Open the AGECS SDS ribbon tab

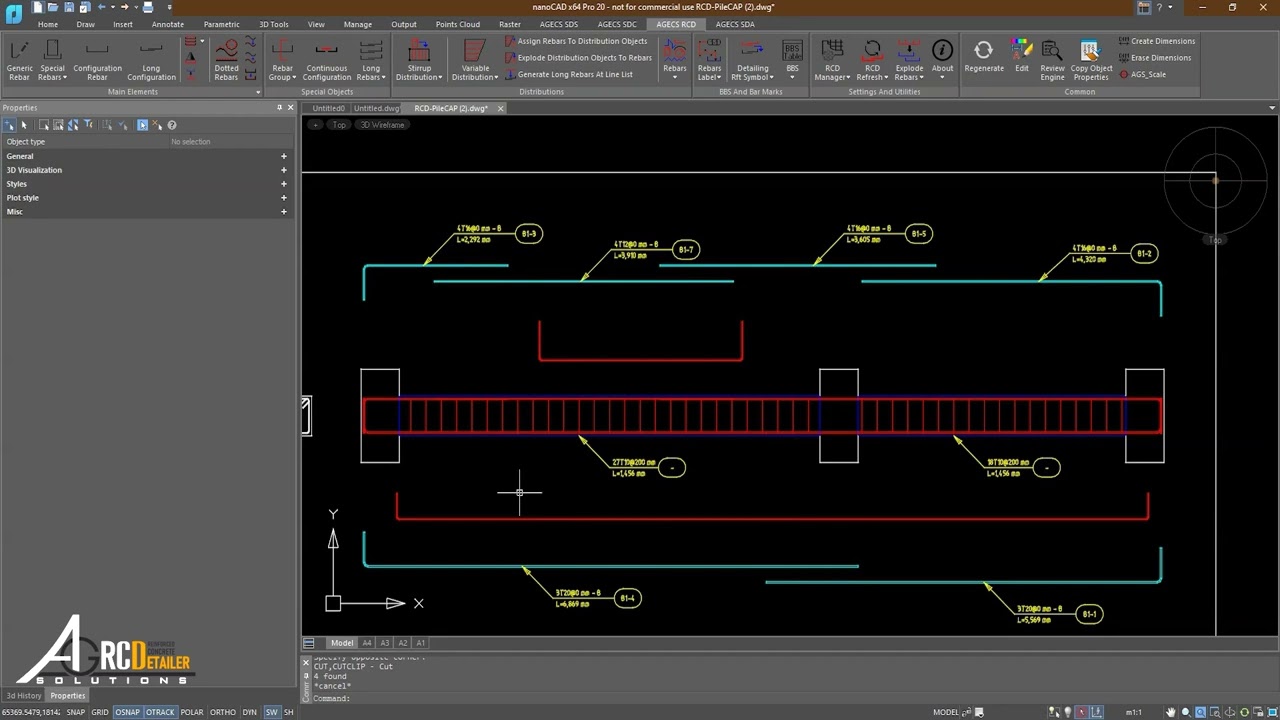pyautogui.click(x=558, y=24)
